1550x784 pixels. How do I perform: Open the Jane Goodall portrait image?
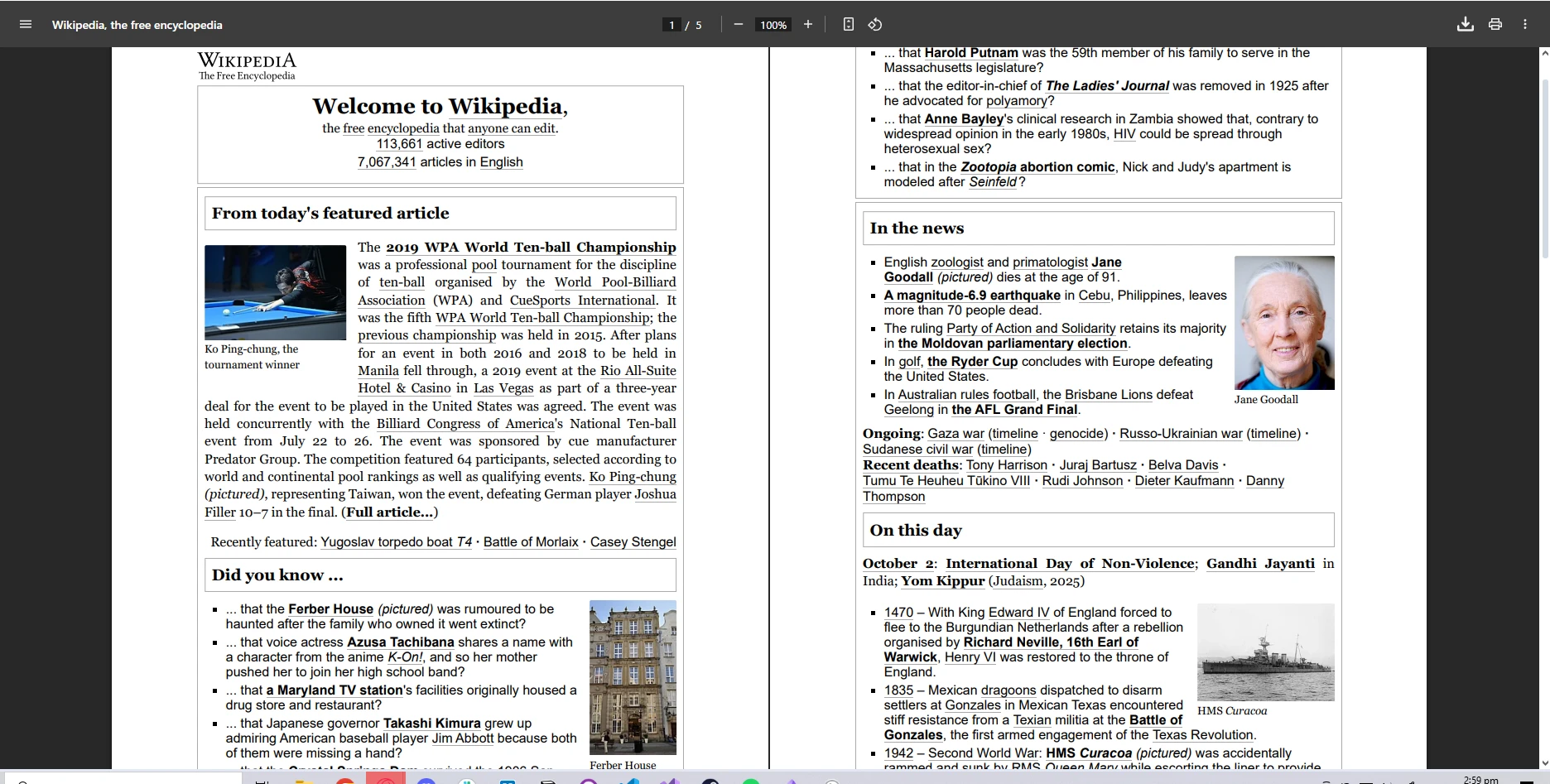click(x=1283, y=323)
